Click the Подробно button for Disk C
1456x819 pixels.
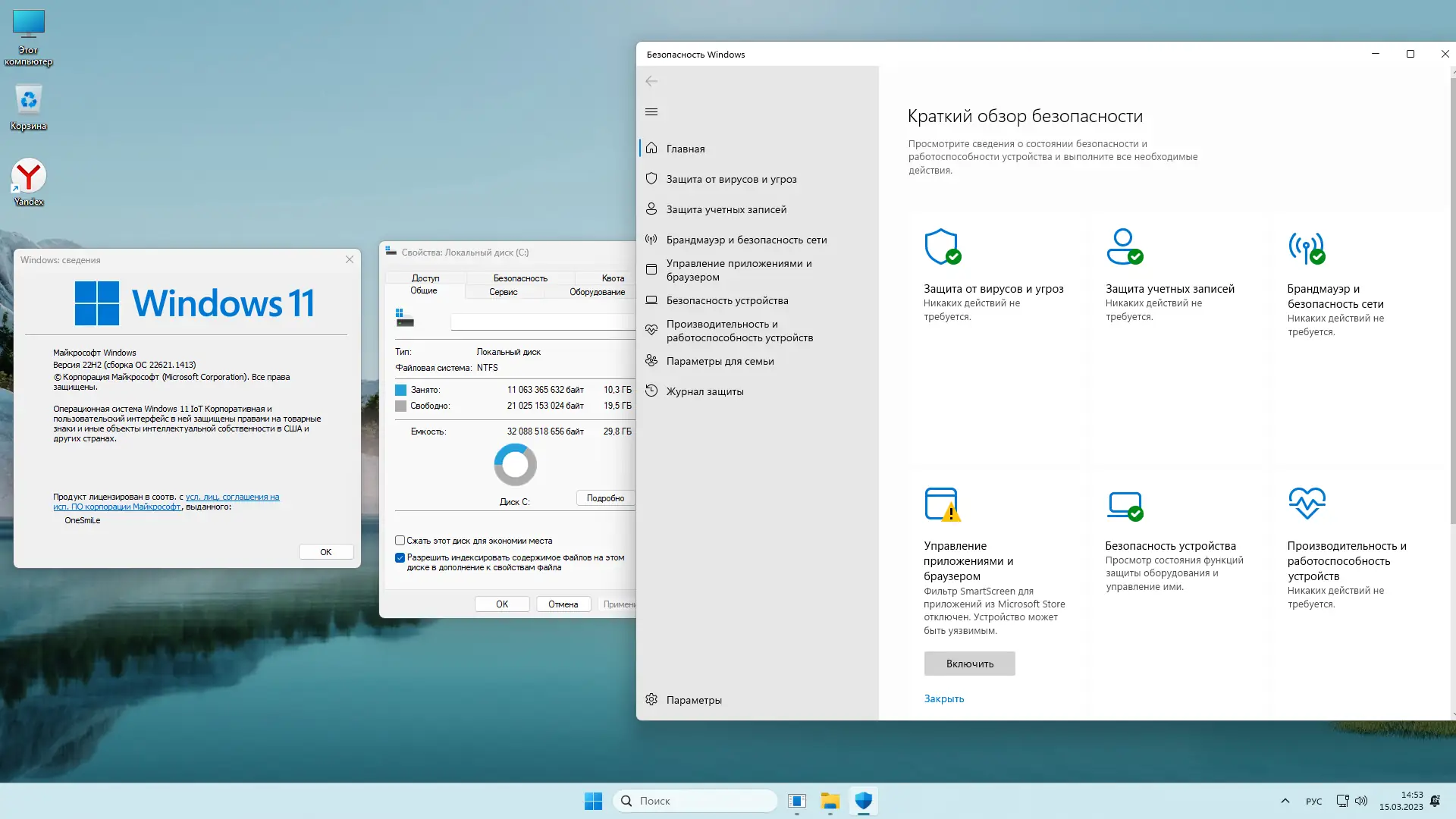coord(605,498)
